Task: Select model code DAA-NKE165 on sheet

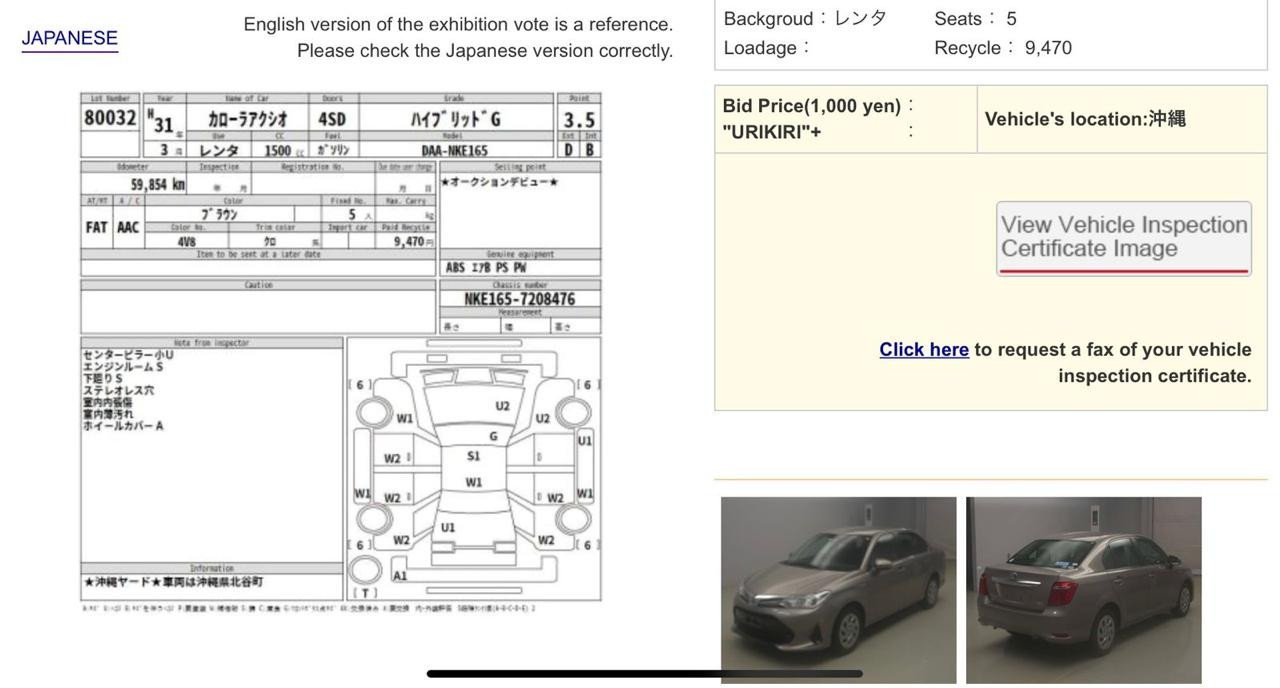Action: (455, 151)
